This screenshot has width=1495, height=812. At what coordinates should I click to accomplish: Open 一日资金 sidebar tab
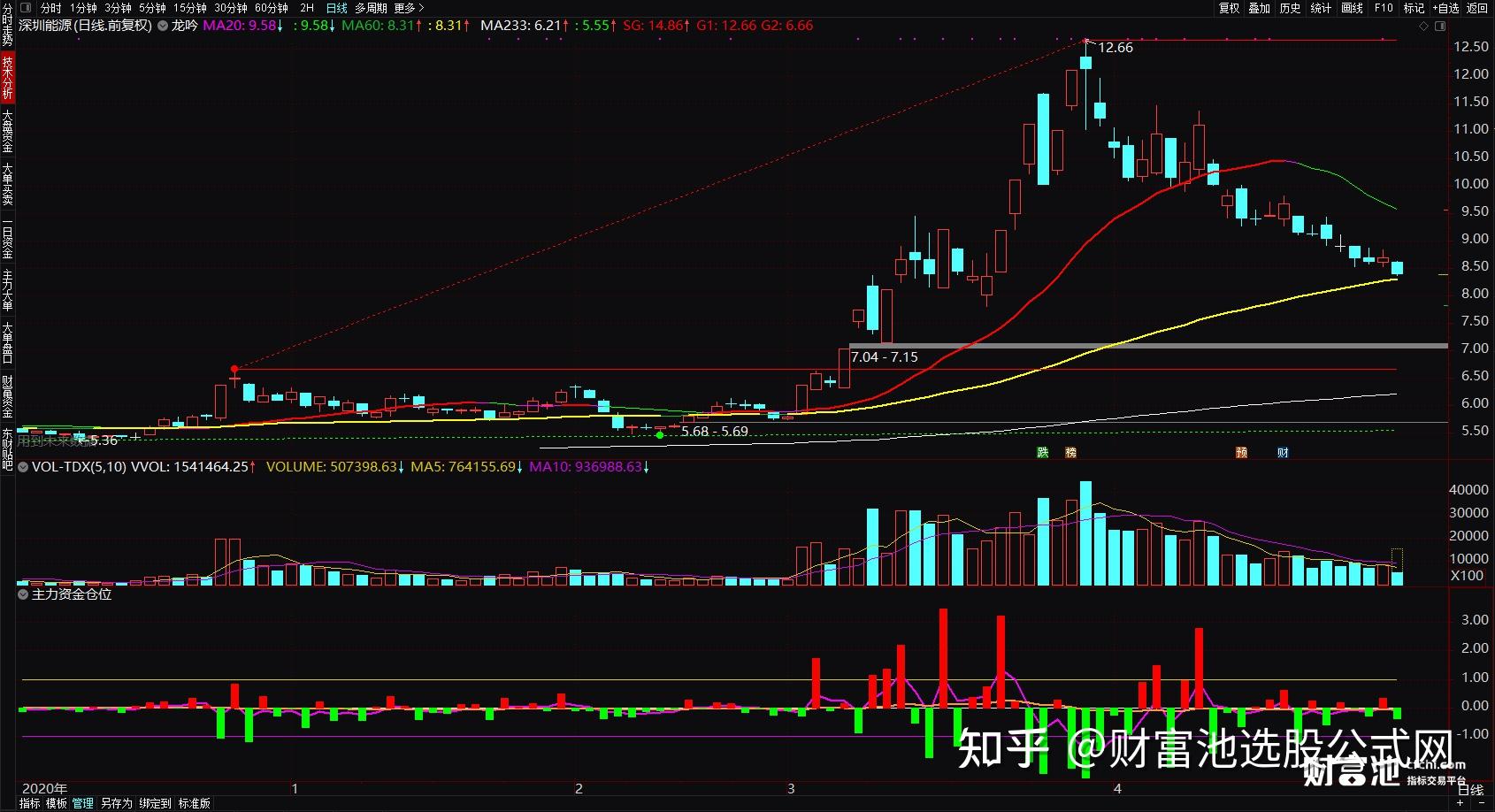click(7, 237)
